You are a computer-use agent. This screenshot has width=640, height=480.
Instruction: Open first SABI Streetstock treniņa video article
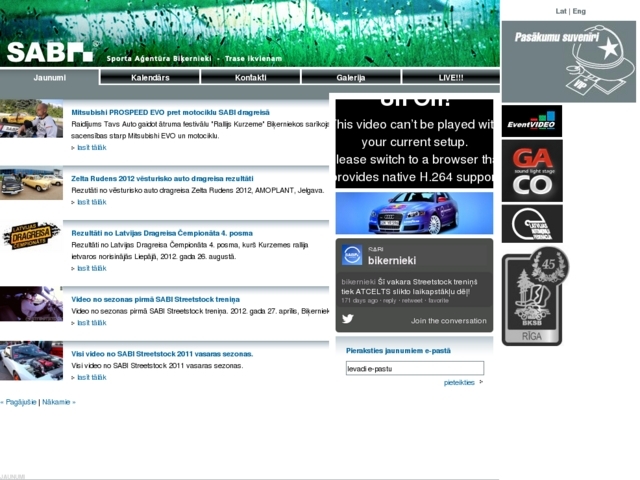(x=155, y=299)
